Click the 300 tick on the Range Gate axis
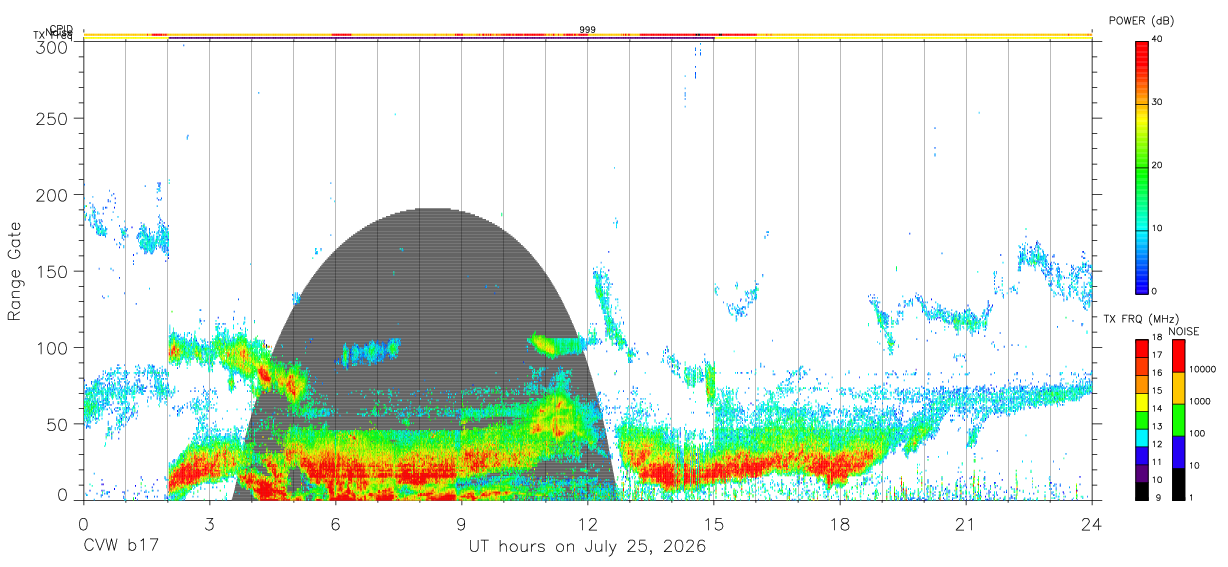 tap(52, 46)
